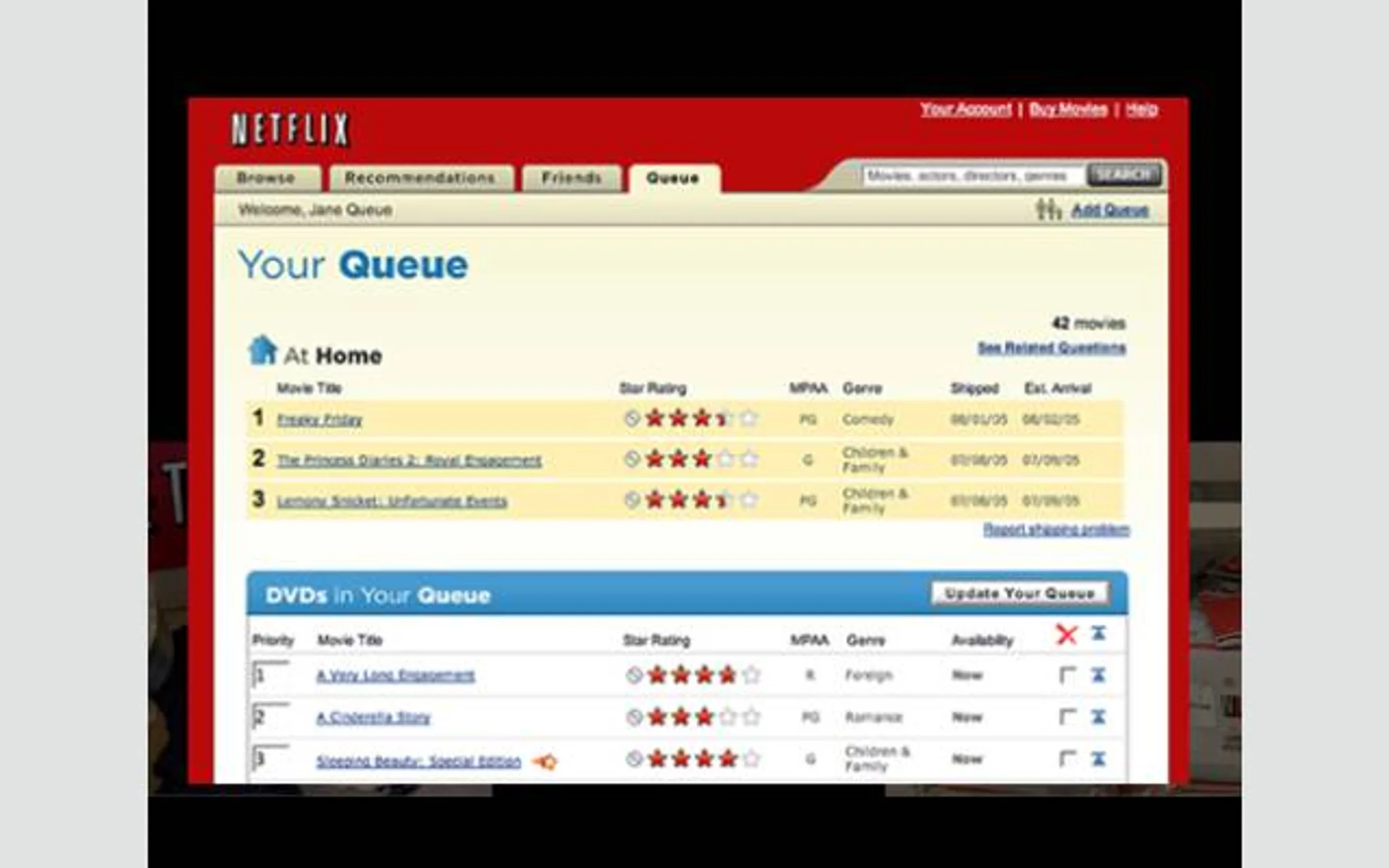Click not-interested icon for Lemony Snicket

pyautogui.click(x=631, y=500)
